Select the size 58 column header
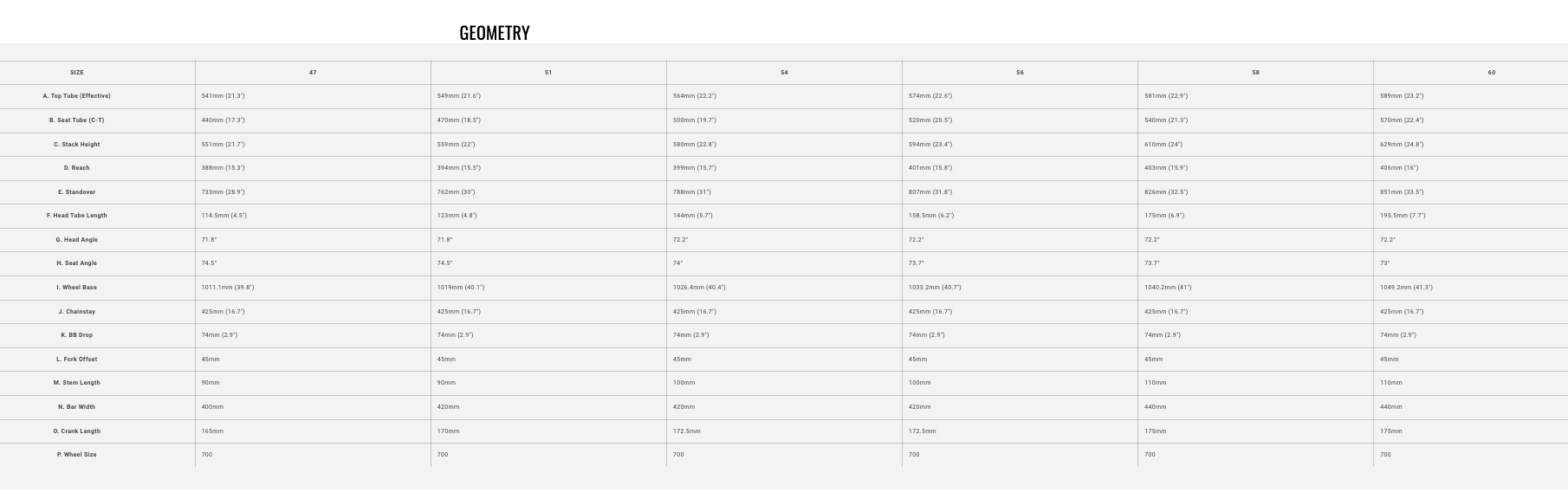The width and height of the screenshot is (1568, 499). tap(1255, 73)
